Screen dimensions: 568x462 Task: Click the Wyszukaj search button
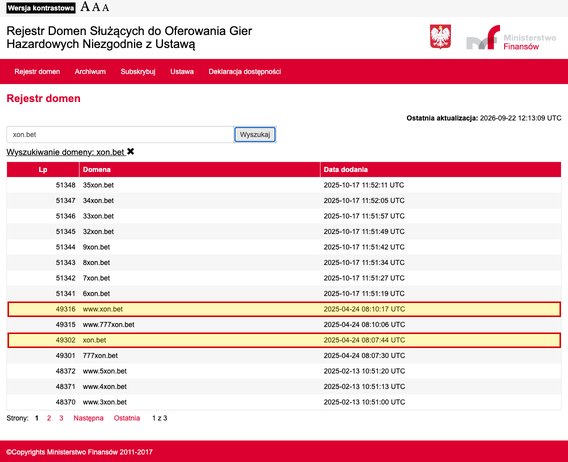point(255,134)
